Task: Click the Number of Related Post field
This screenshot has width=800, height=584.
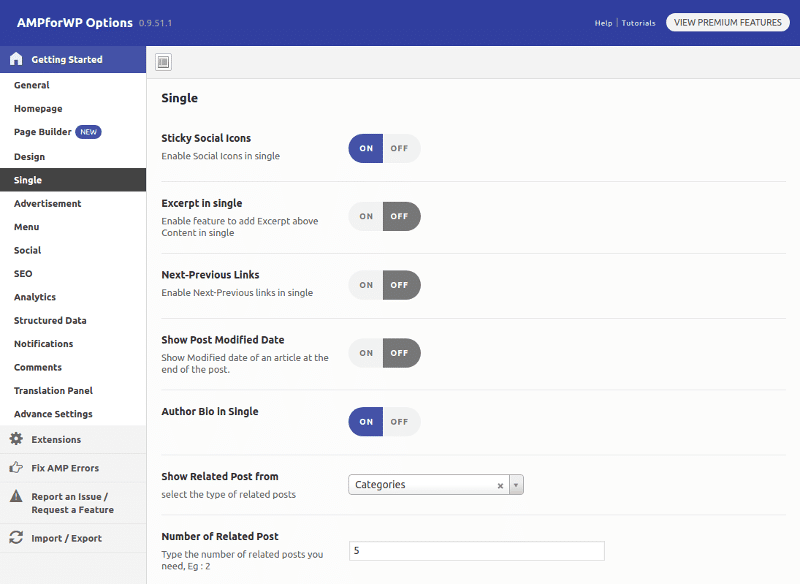Action: (477, 551)
